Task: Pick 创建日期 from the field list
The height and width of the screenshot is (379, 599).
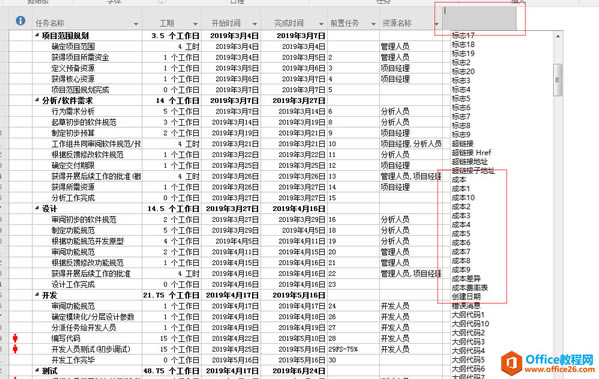Action: [466, 296]
